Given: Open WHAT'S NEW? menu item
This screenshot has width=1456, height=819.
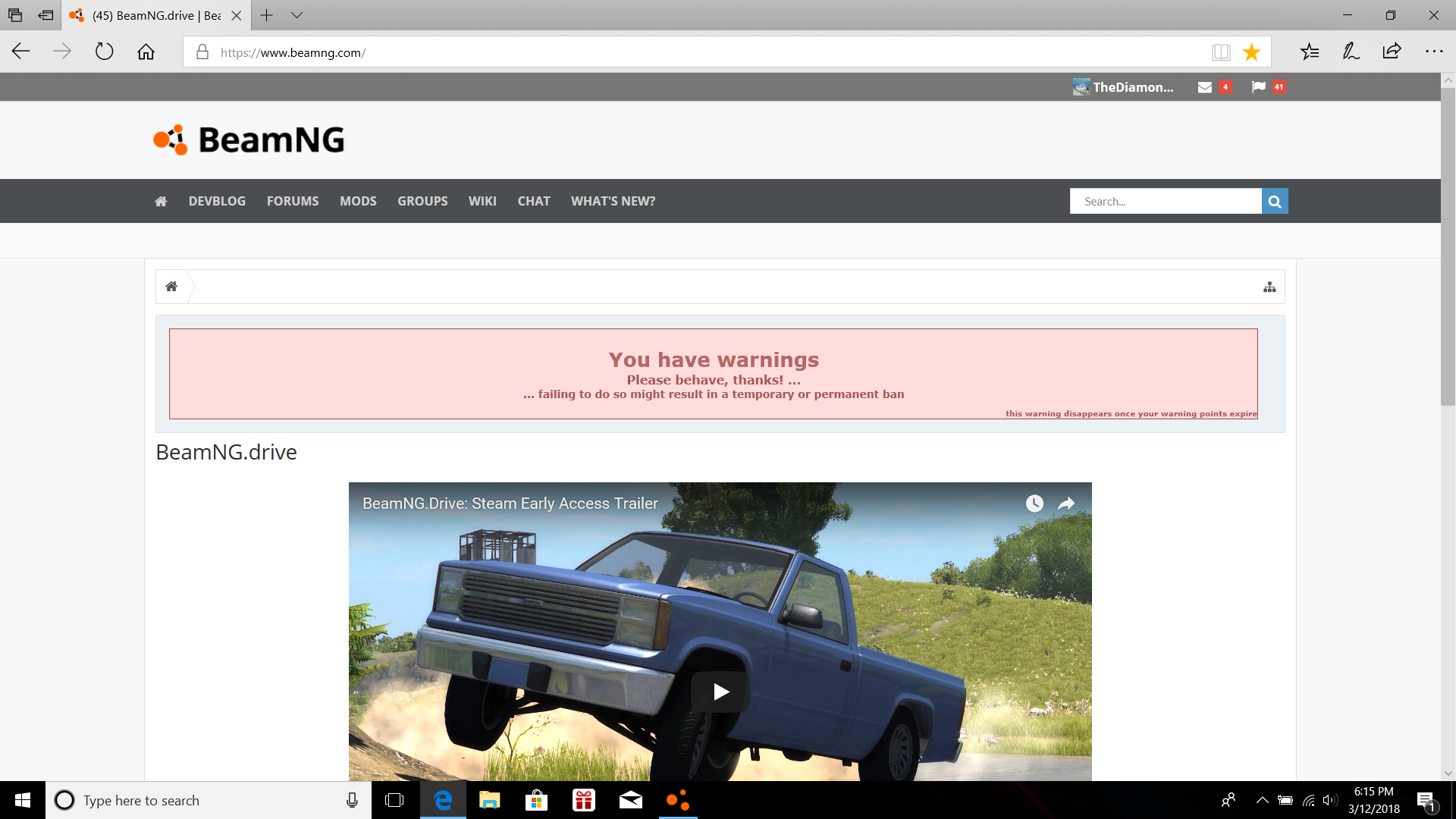Looking at the screenshot, I should point(613,201).
